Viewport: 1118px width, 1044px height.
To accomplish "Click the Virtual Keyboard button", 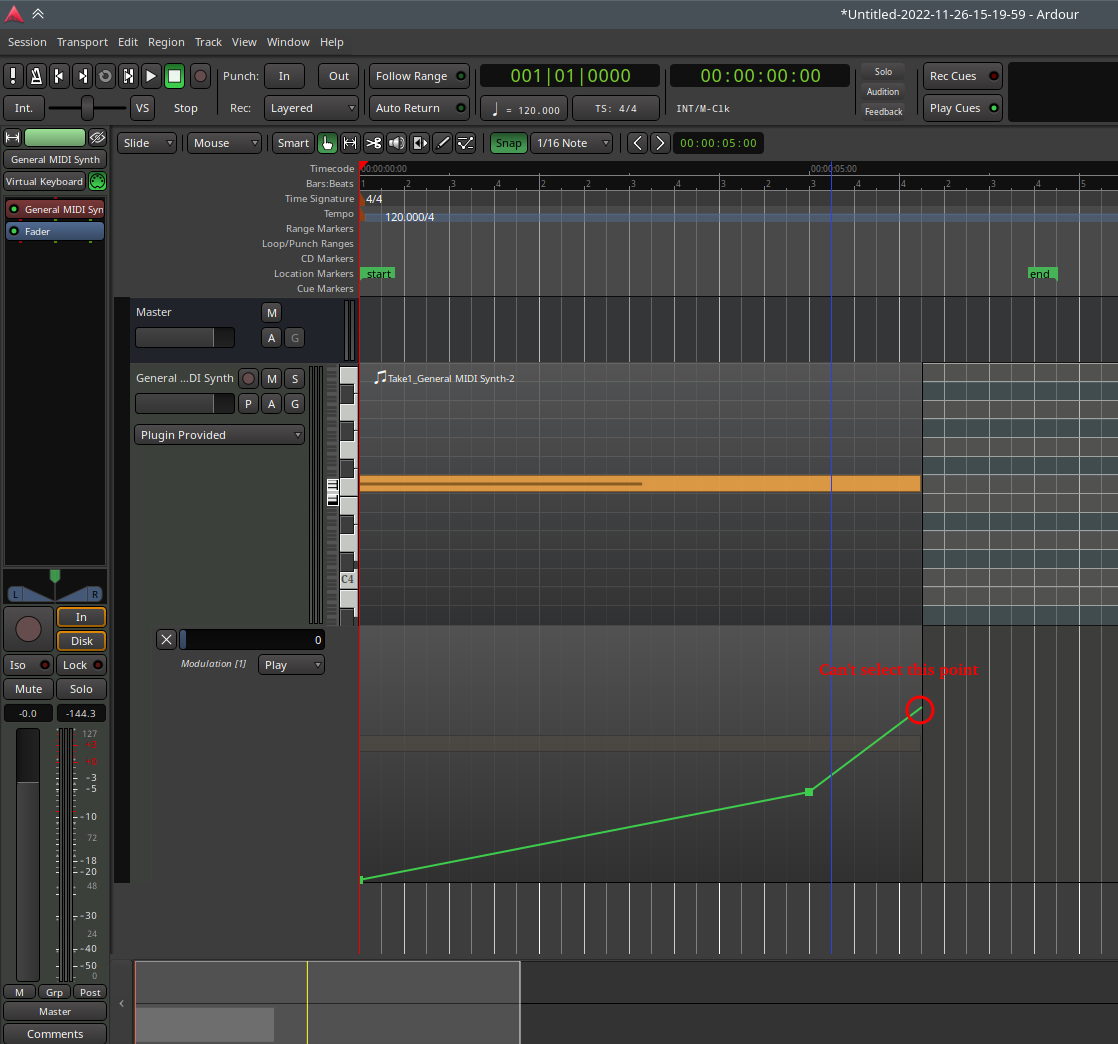I will (44, 181).
